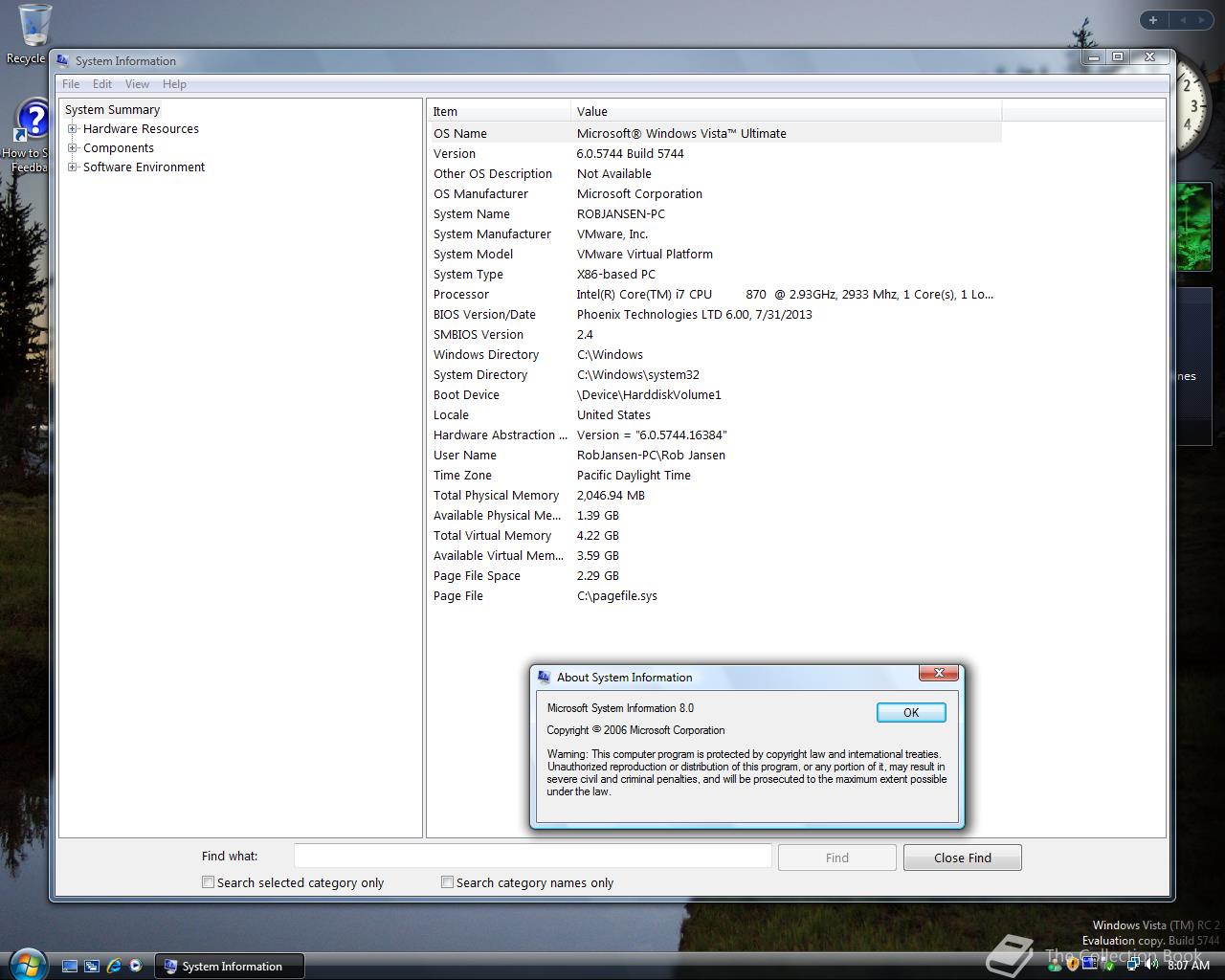Toggle Search selected category only checkbox
Image resolution: width=1225 pixels, height=980 pixels.
[x=208, y=882]
